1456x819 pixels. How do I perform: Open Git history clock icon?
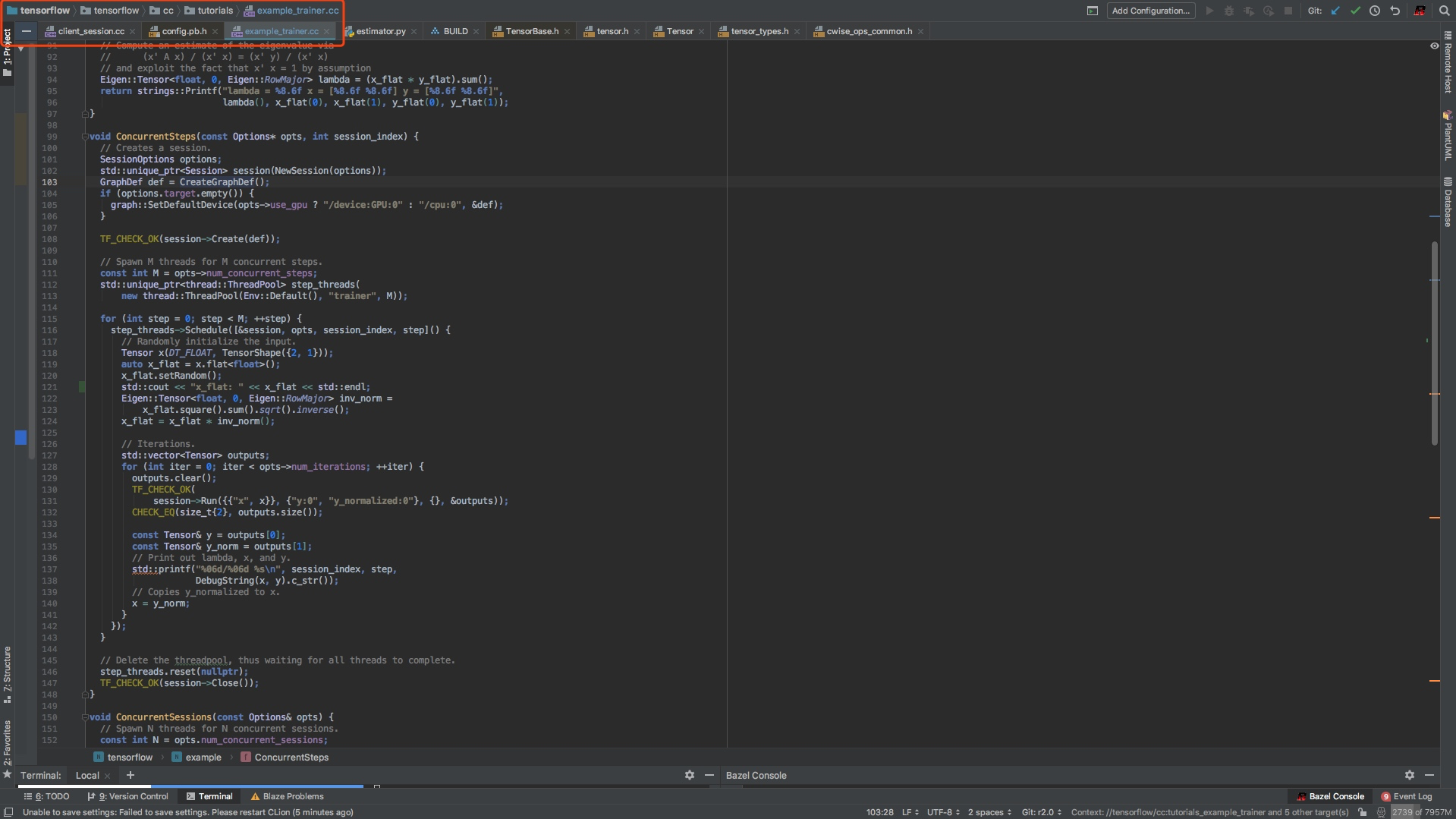coord(1375,11)
